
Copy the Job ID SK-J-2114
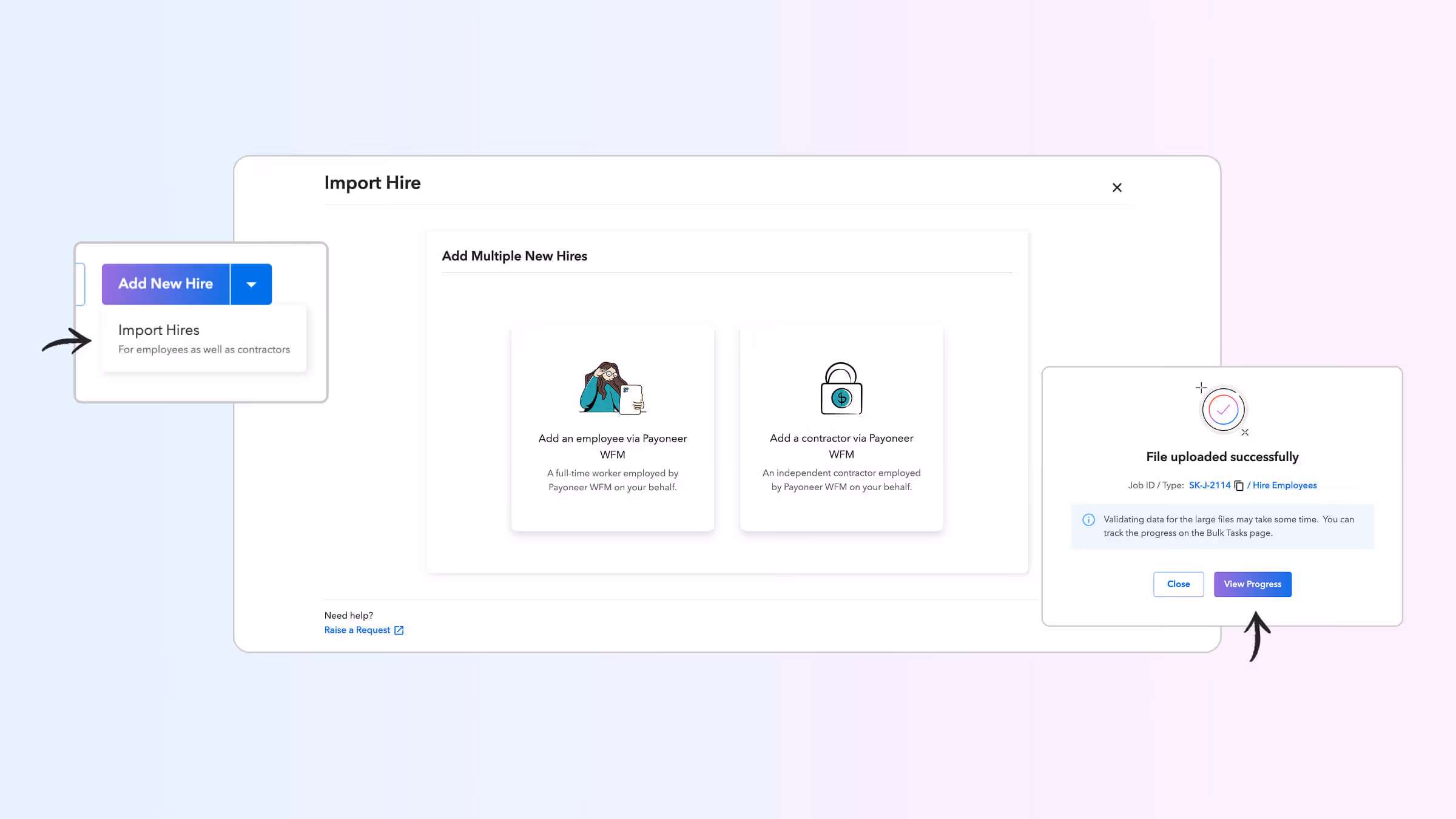pyautogui.click(x=1238, y=485)
